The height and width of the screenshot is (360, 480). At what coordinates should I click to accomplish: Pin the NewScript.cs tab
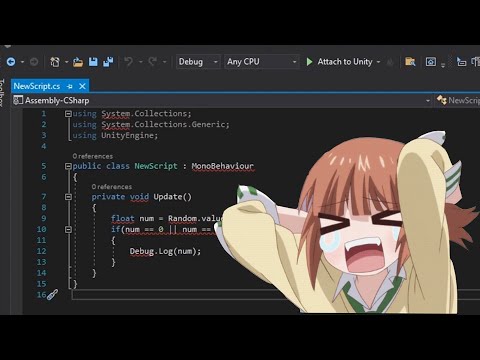pos(70,87)
